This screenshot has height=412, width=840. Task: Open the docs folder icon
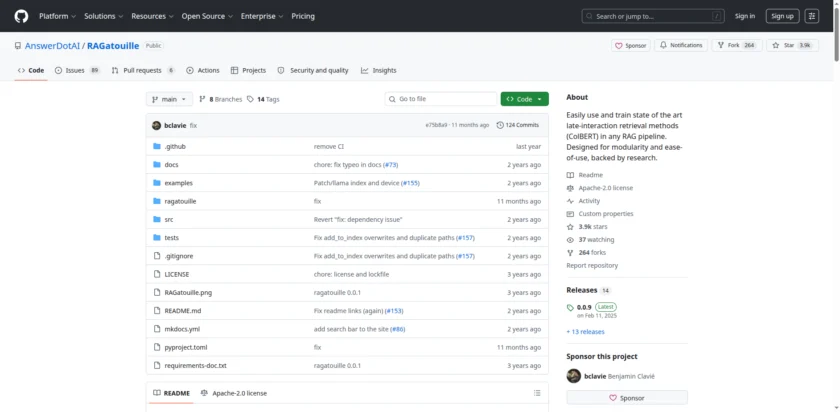(156, 164)
